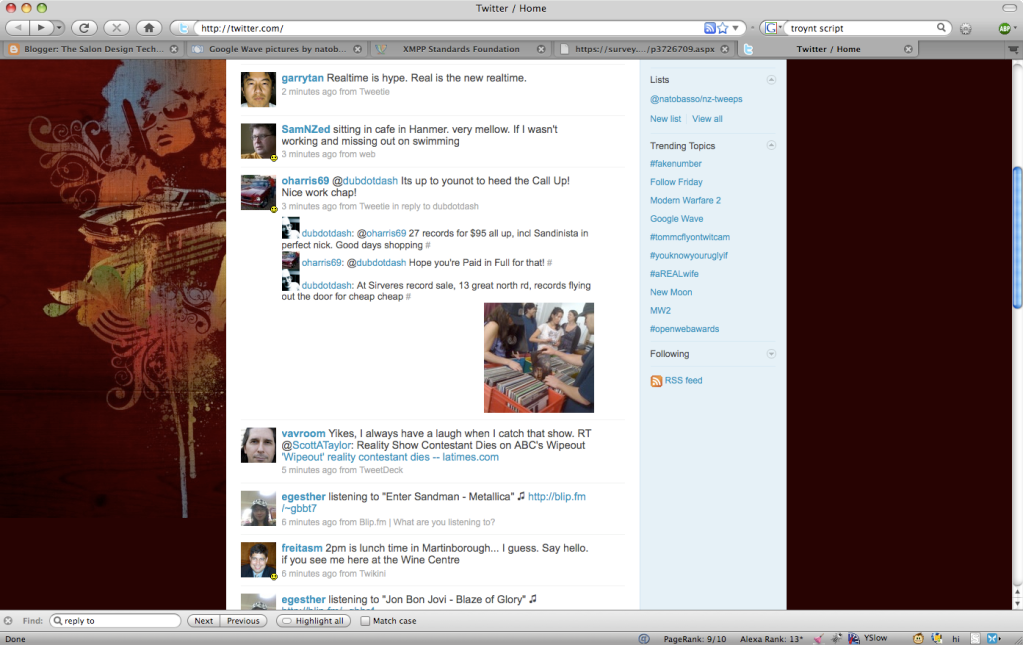Click the Greasemonkey monkey icon
The image size is (1023, 645).
(918, 638)
